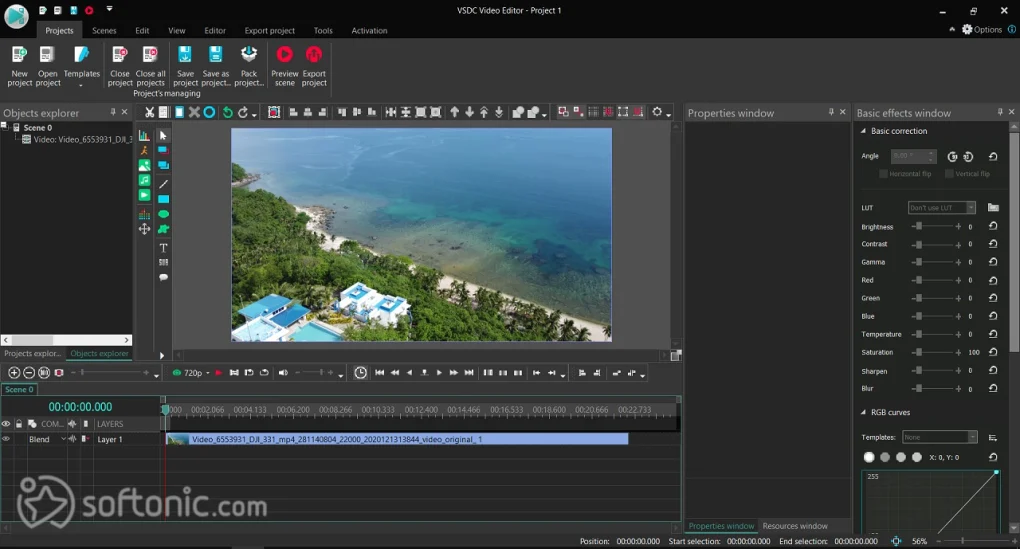
Task: Toggle the eye icon in the layers header
Action: (x=6, y=424)
